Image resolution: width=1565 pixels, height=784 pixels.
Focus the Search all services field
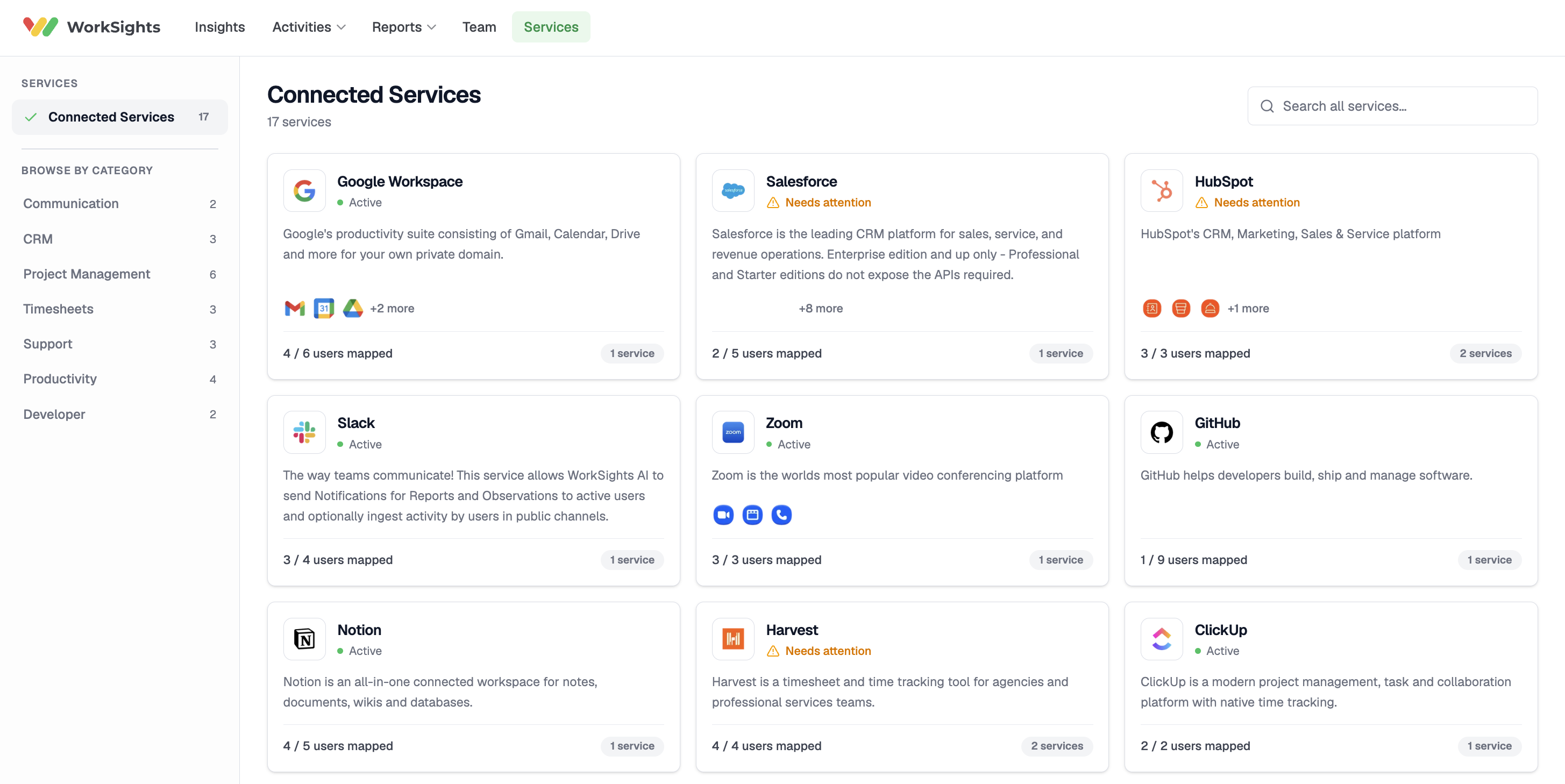click(x=1392, y=106)
